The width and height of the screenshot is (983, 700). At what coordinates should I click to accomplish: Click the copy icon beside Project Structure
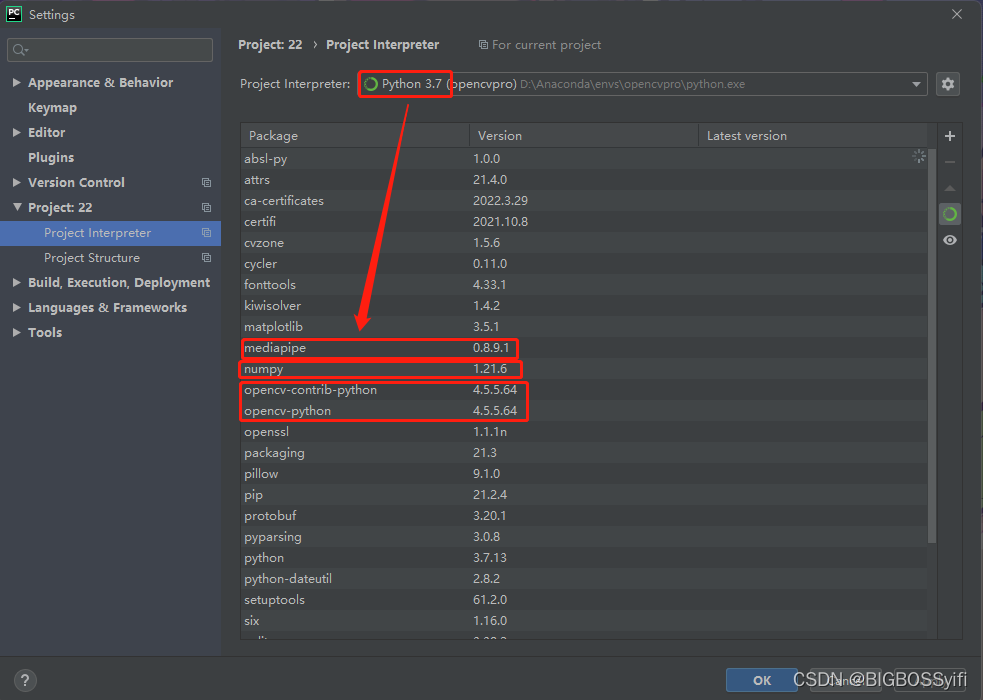tap(206, 258)
